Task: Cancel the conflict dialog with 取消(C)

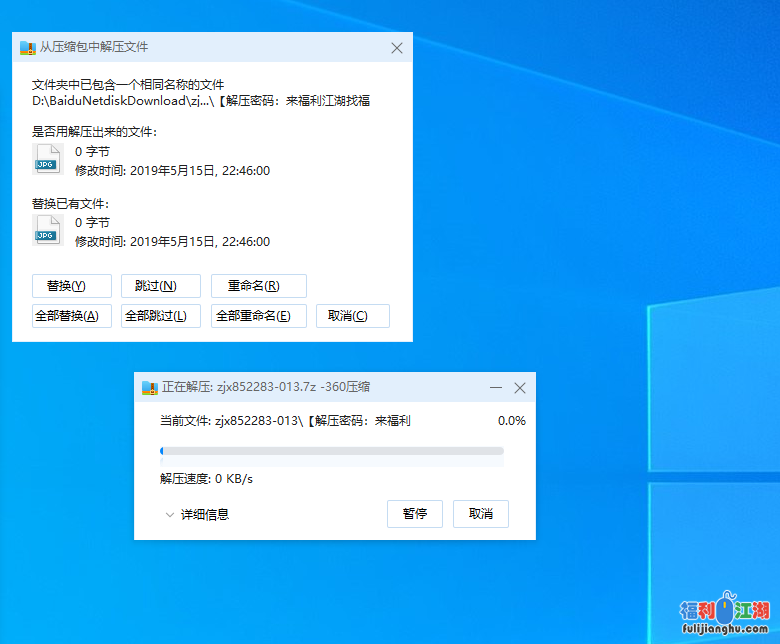Action: pos(352,316)
